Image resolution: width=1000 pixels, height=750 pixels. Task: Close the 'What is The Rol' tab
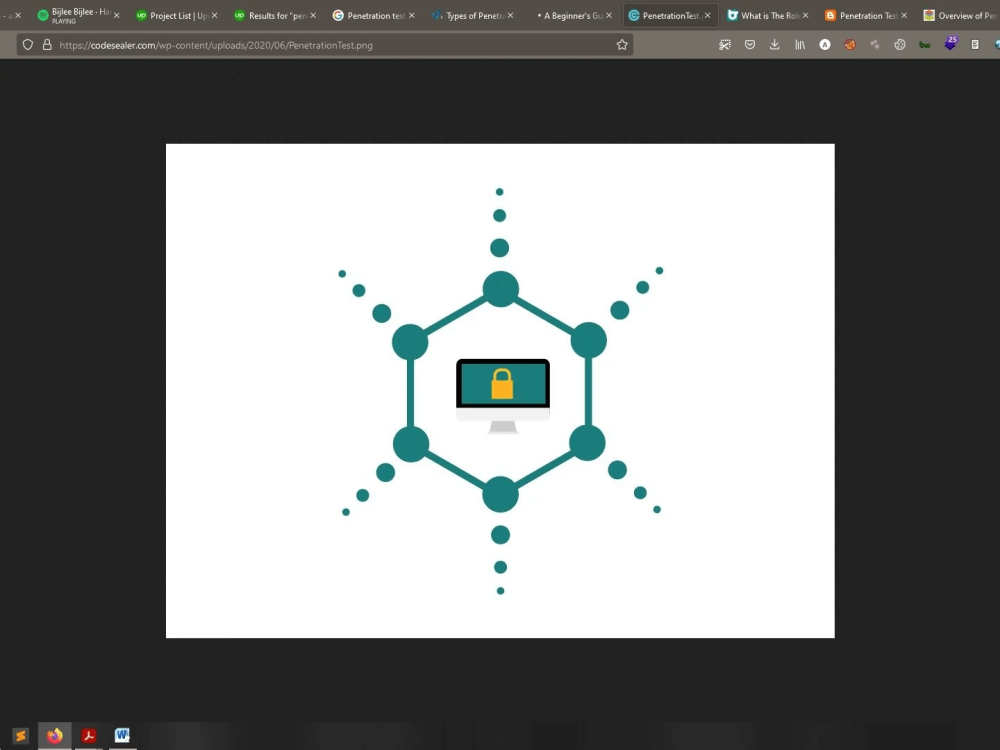pos(805,15)
